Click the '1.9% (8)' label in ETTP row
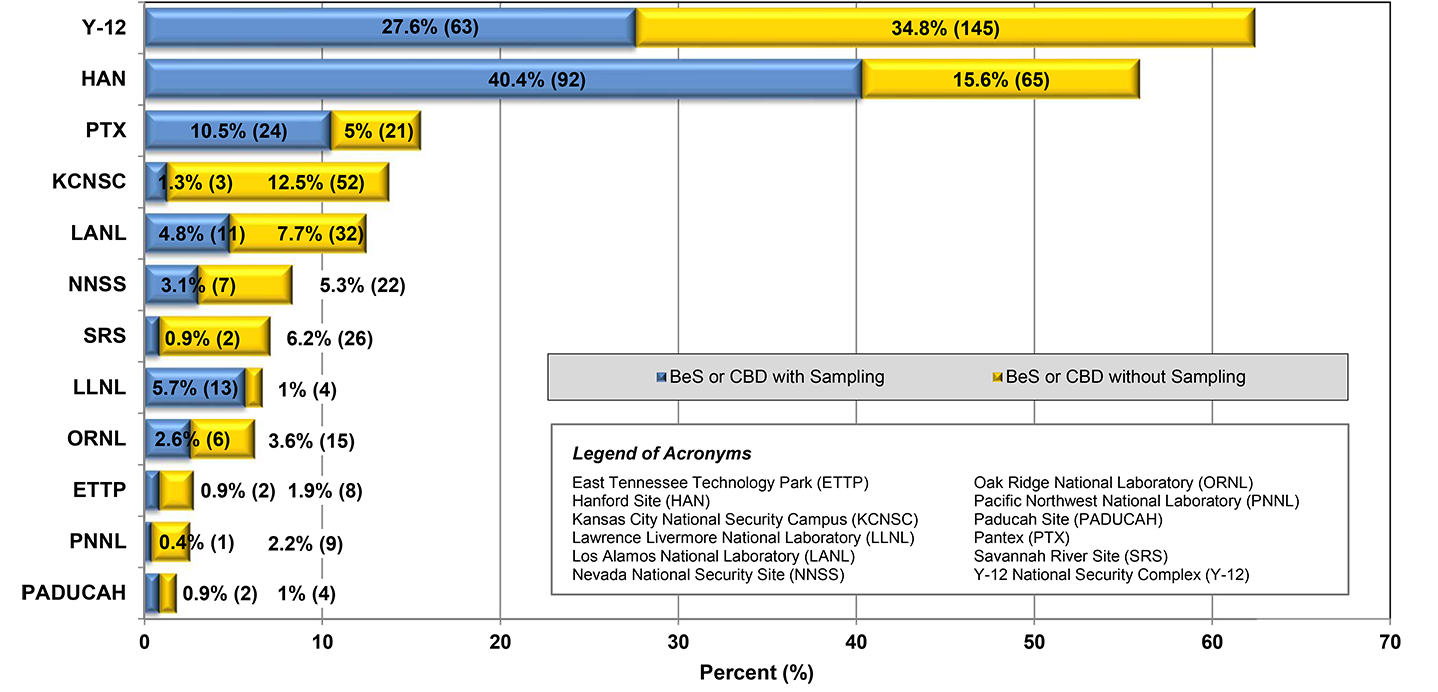 click(325, 491)
